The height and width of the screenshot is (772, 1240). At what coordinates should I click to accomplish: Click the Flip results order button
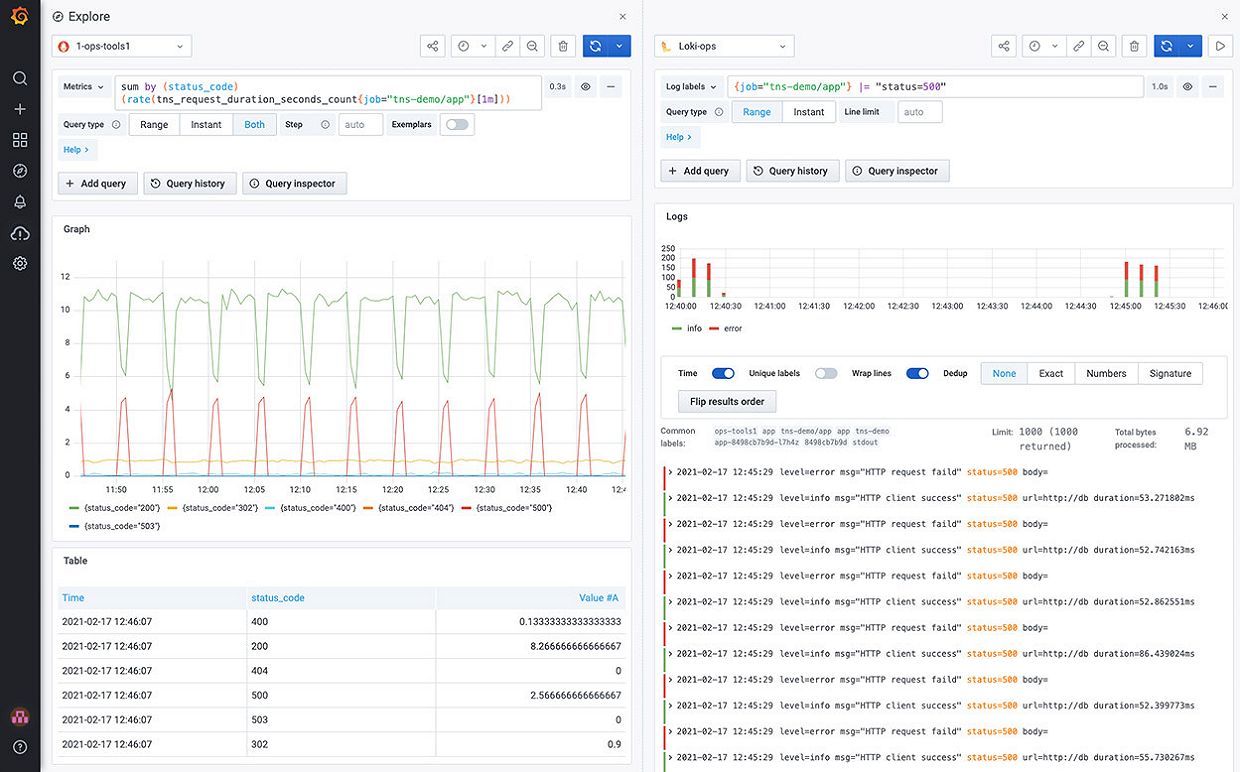pos(727,401)
